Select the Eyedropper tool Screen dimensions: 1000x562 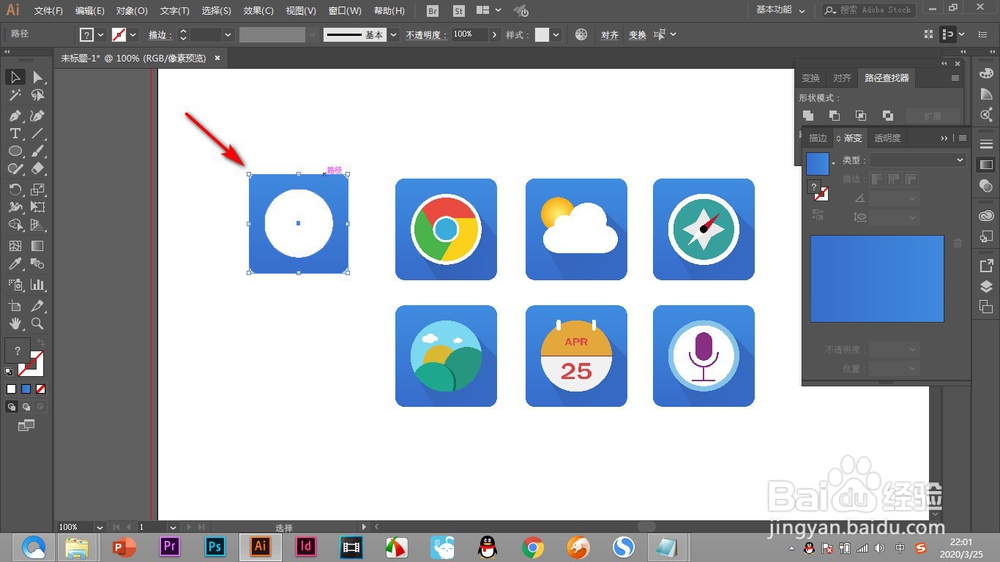15,264
